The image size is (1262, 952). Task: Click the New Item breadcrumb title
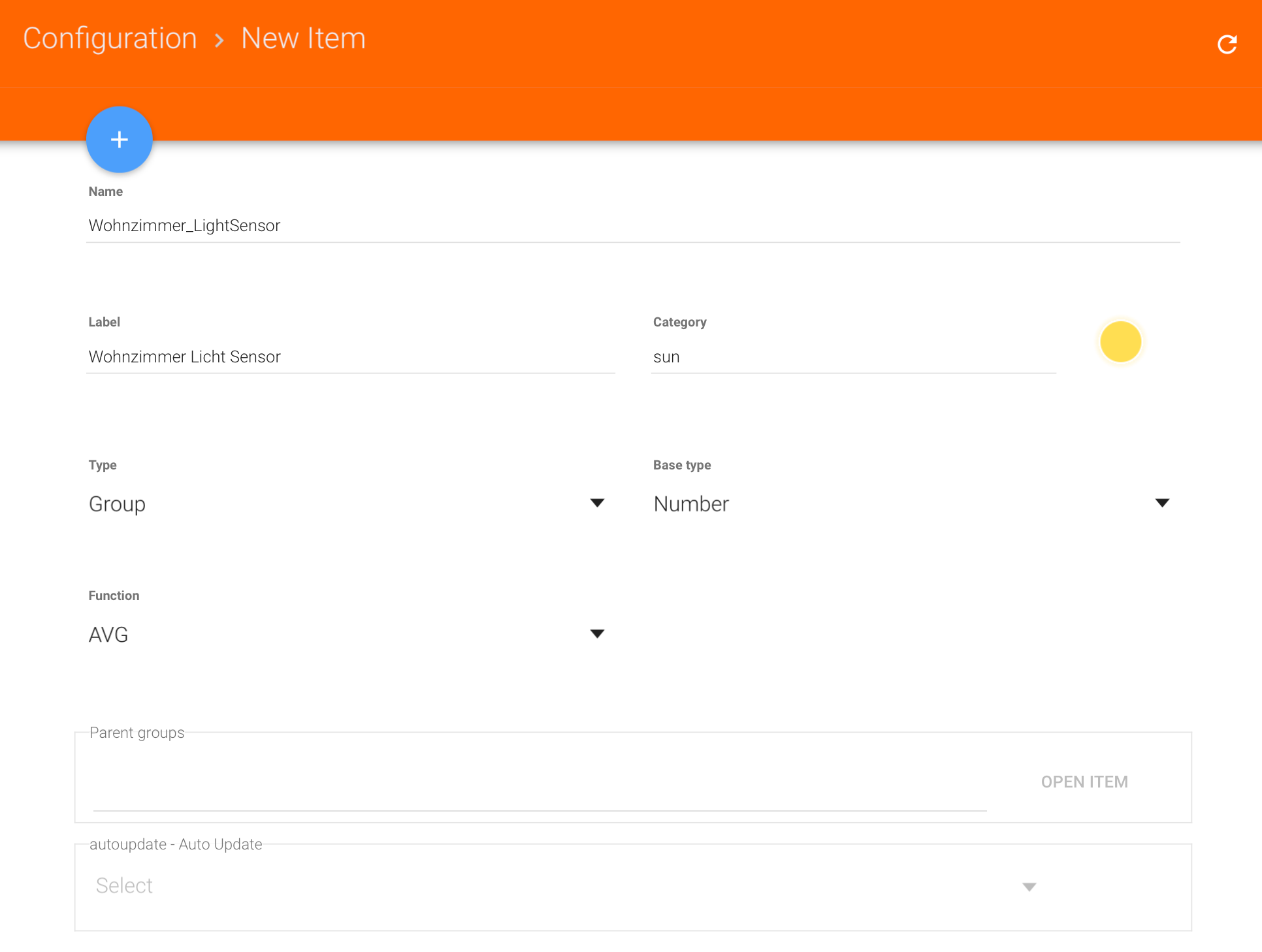[x=303, y=38]
